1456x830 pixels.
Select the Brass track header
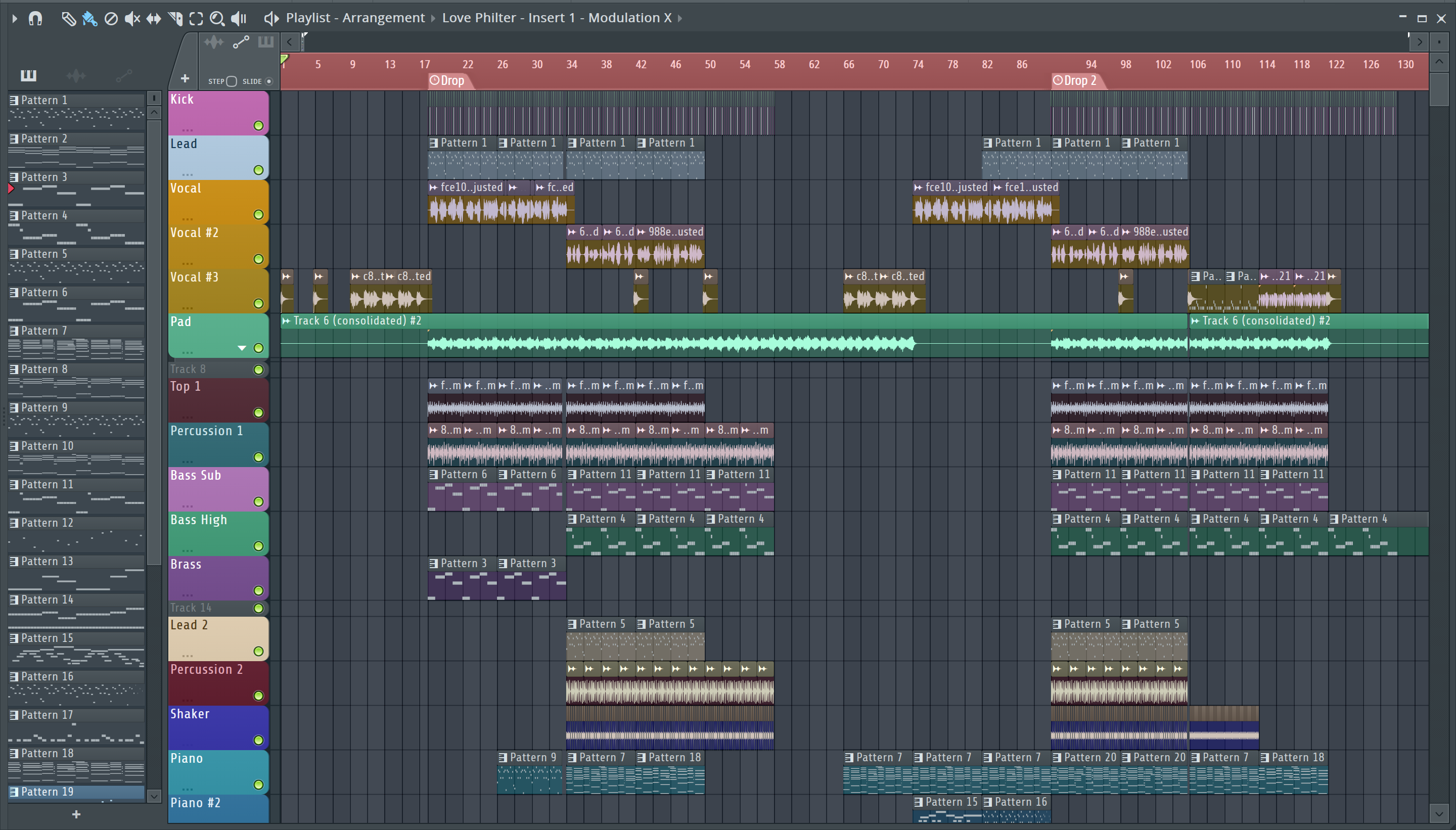218,578
